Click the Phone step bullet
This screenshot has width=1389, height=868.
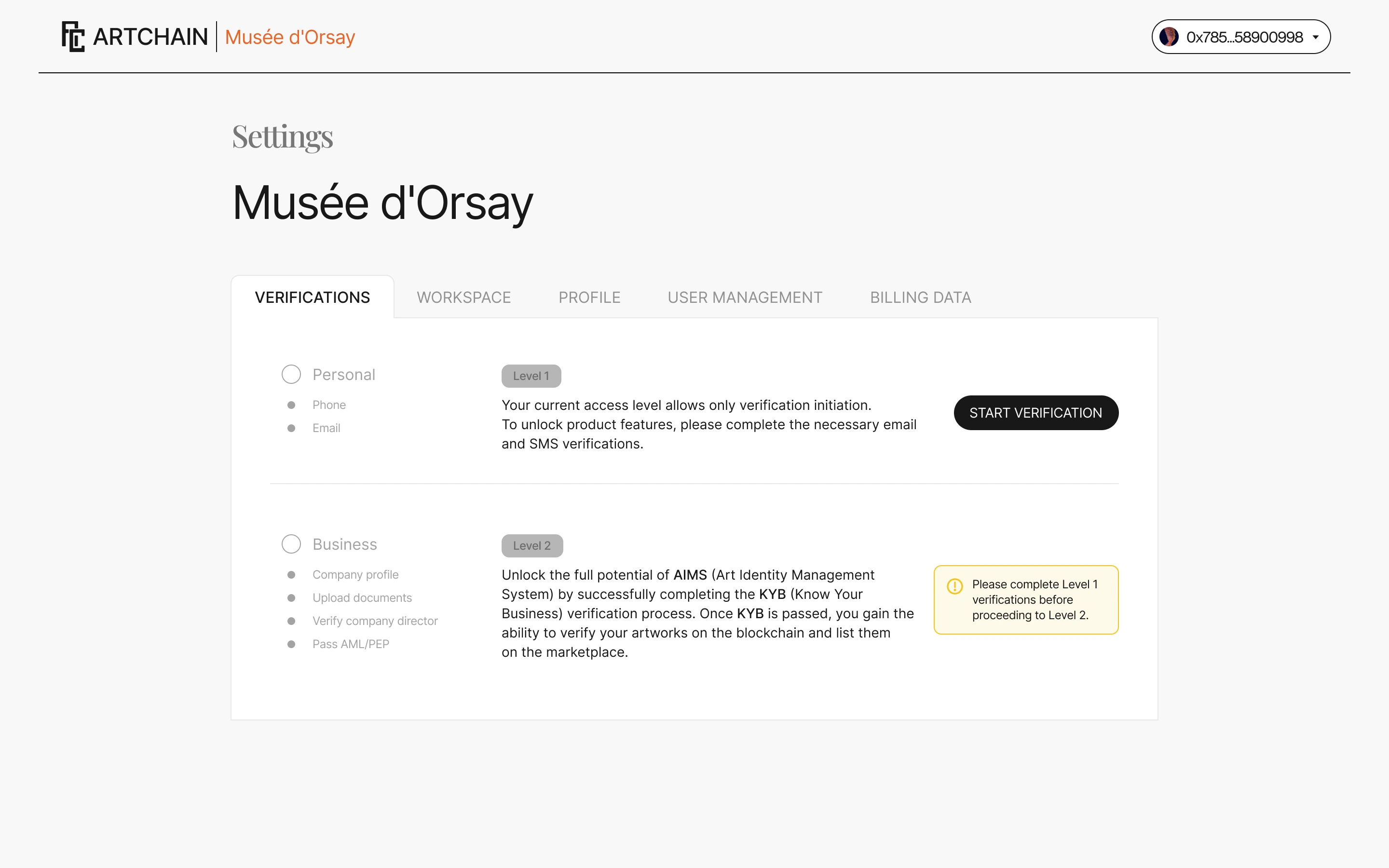[x=291, y=405]
